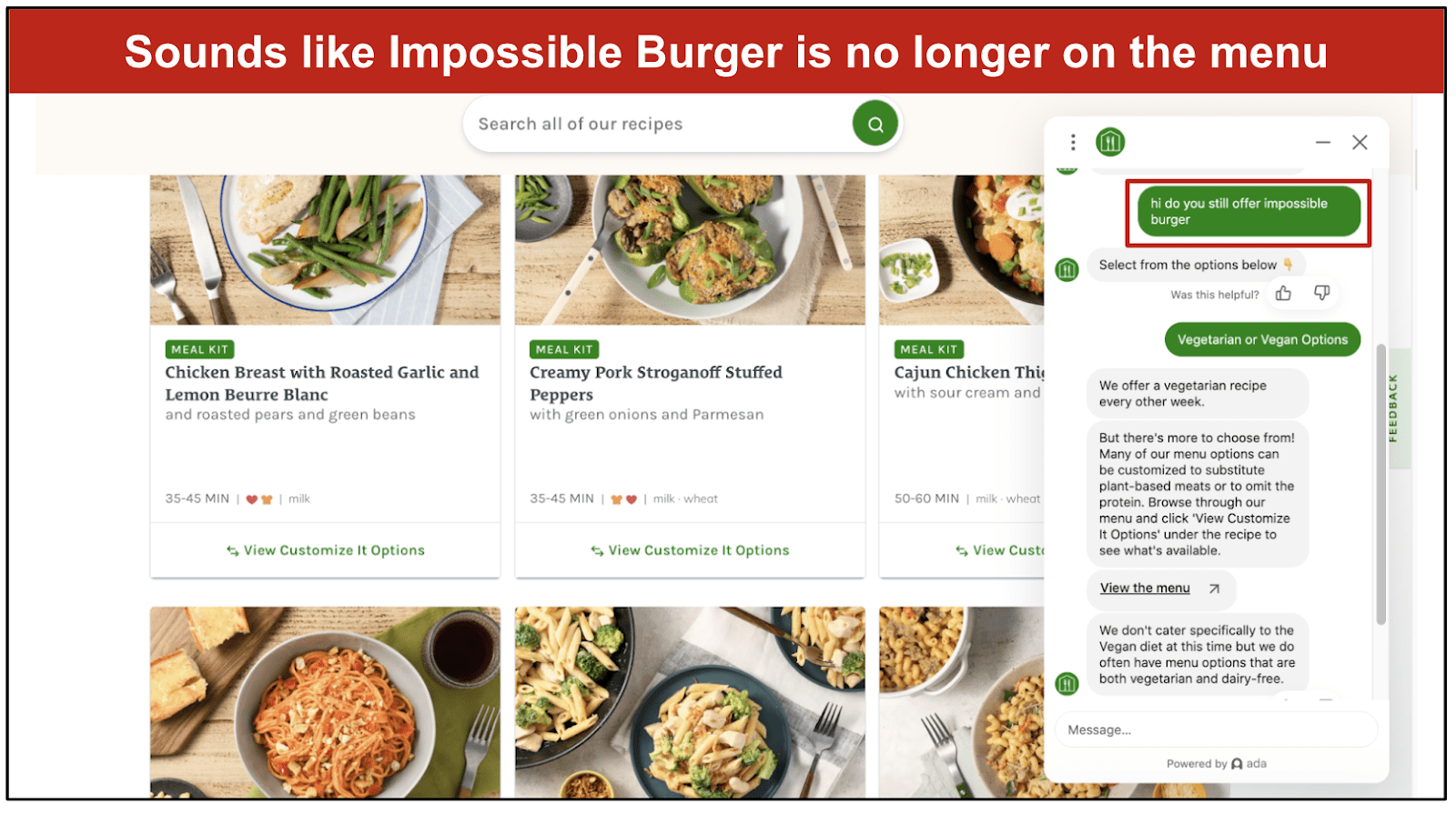Image resolution: width=1456 pixels, height=814 pixels.
Task: Open the 'View the menu' link
Action: (x=1144, y=588)
